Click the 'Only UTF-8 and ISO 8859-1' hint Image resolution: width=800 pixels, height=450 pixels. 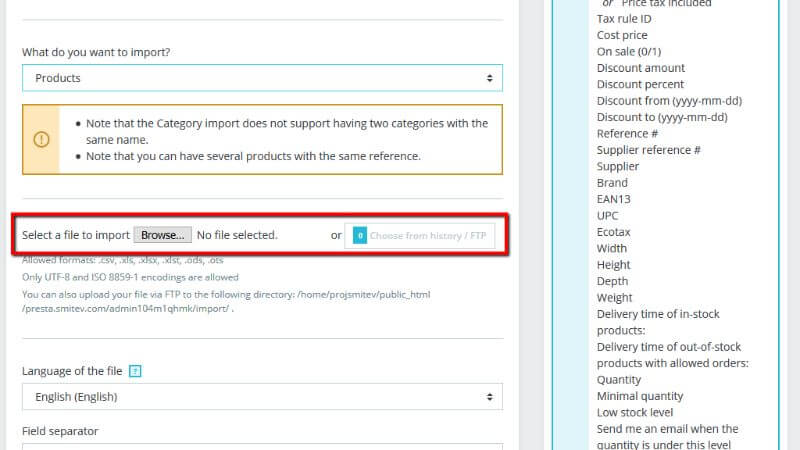130,277
